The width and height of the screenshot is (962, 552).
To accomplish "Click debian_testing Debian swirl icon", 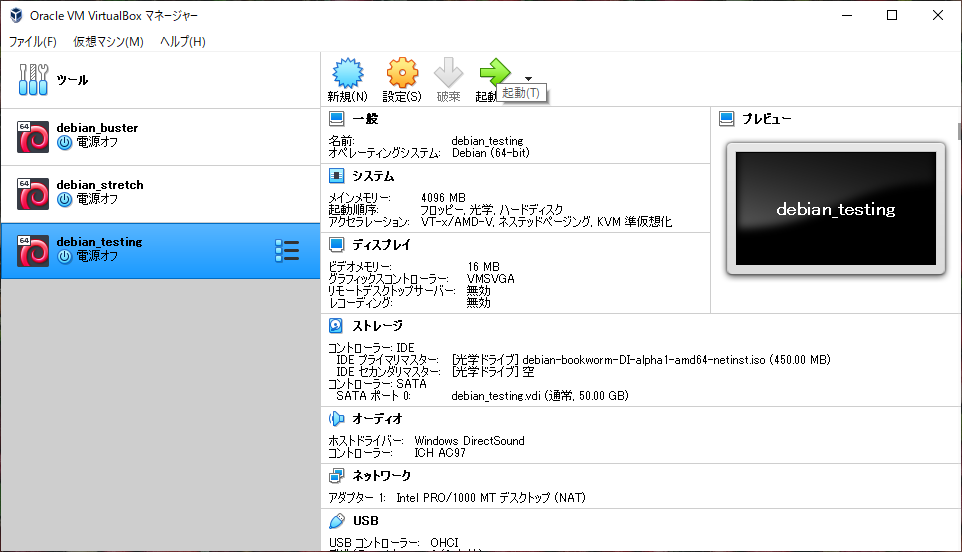I will click(33, 251).
